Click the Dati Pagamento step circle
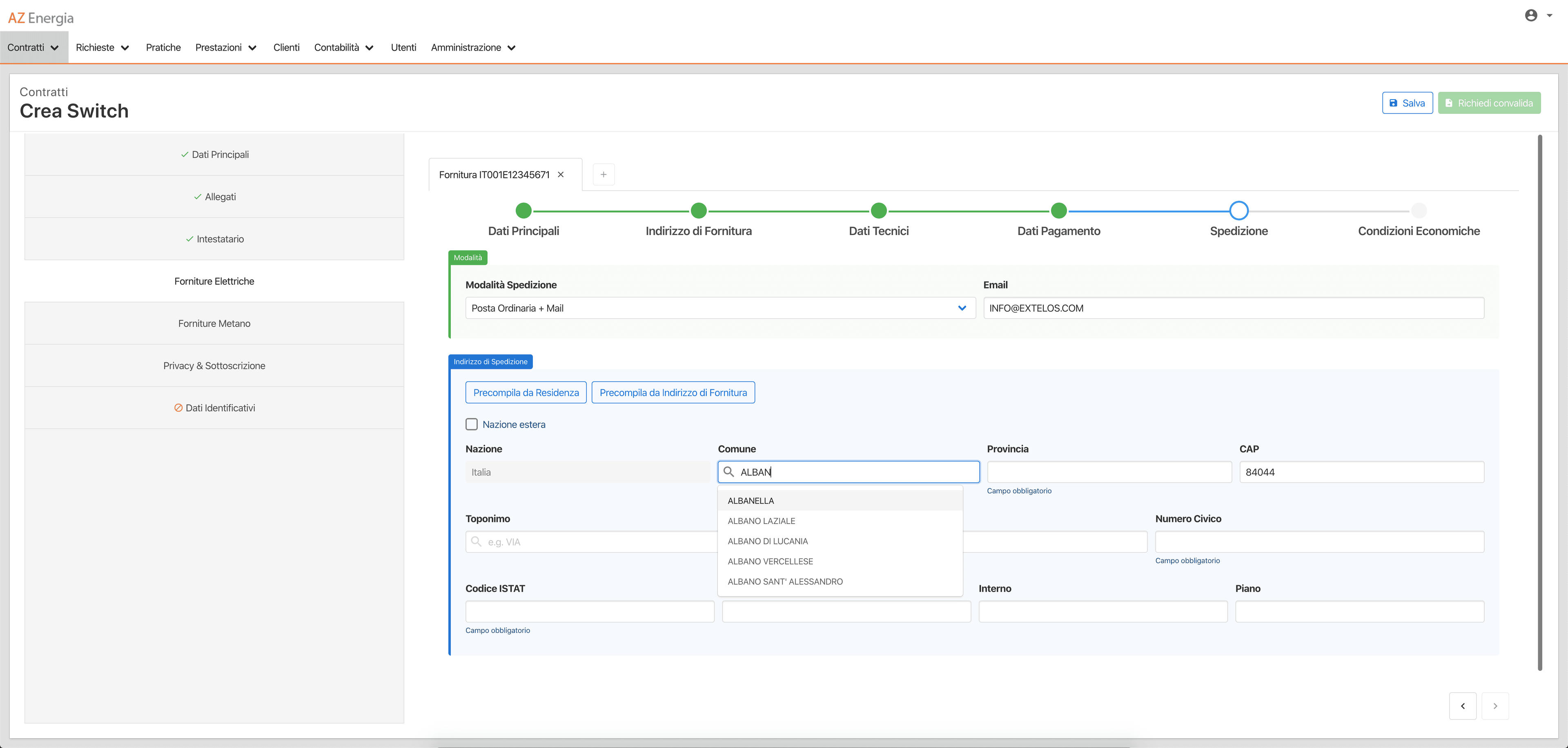 (x=1058, y=211)
